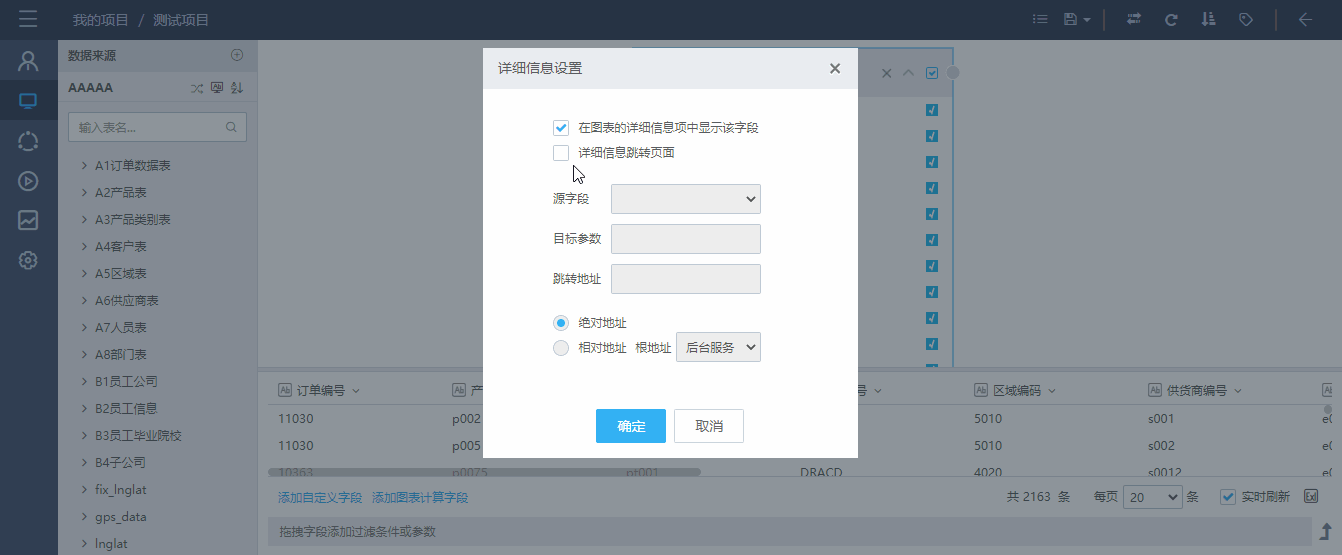
Task: Enable the 详细信息跳转页面 checkbox
Action: (561, 153)
